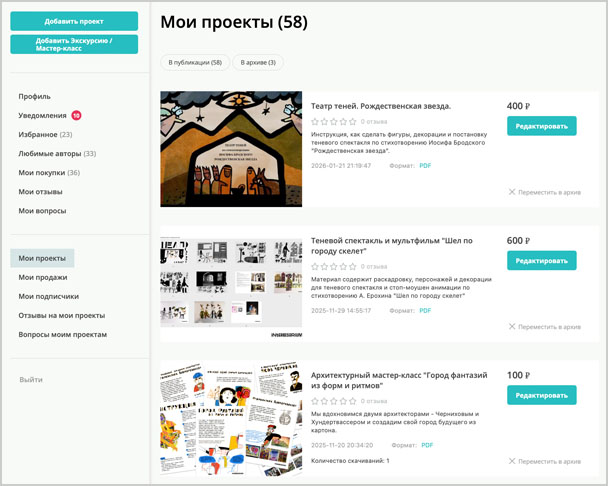Click star rating of Театр теней project
The width and height of the screenshot is (608, 486).
333,121
